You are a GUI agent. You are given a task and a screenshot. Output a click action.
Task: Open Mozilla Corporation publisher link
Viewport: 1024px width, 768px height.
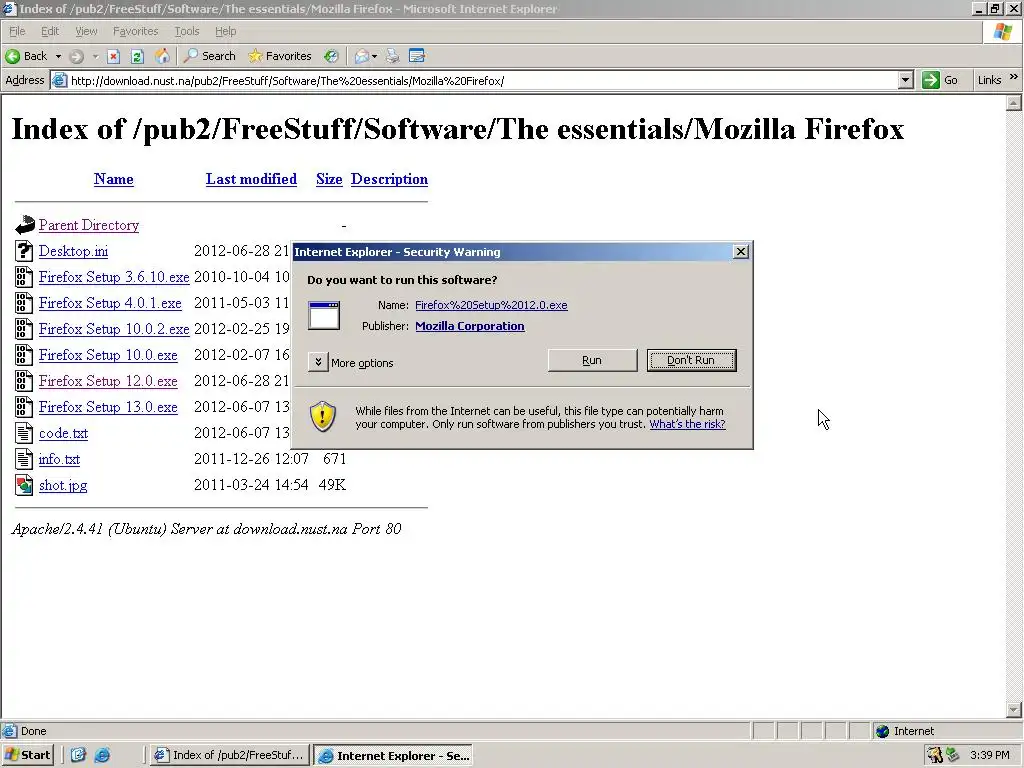[x=470, y=326]
